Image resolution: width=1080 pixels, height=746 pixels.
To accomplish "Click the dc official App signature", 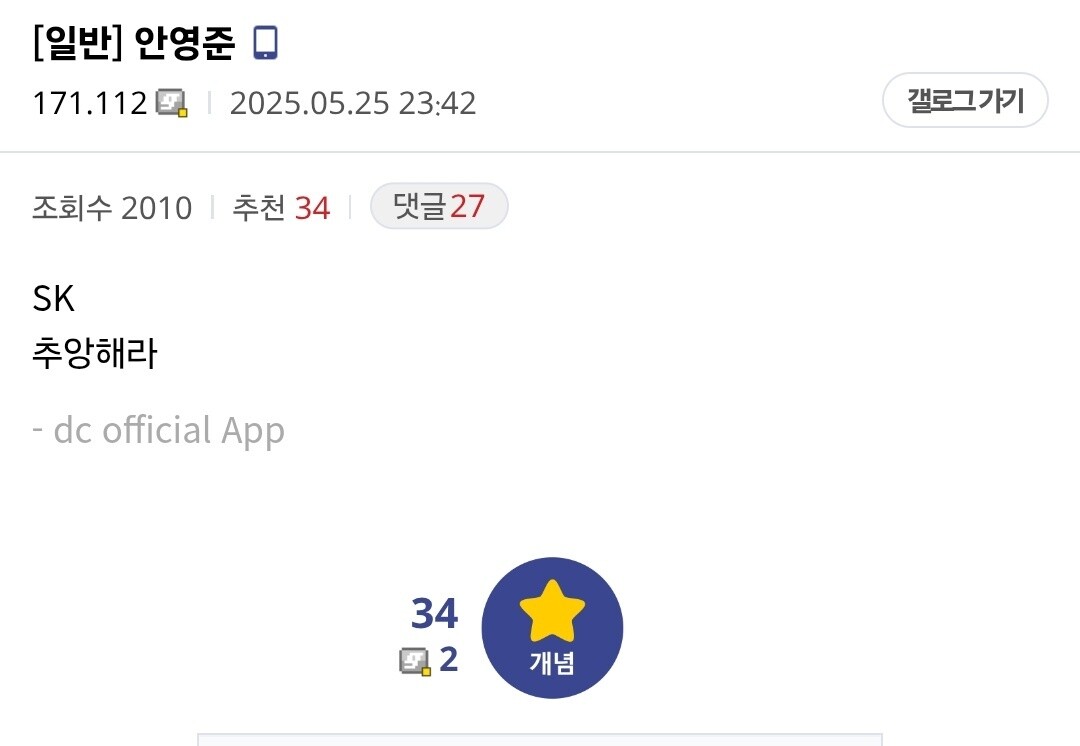I will coord(159,431).
